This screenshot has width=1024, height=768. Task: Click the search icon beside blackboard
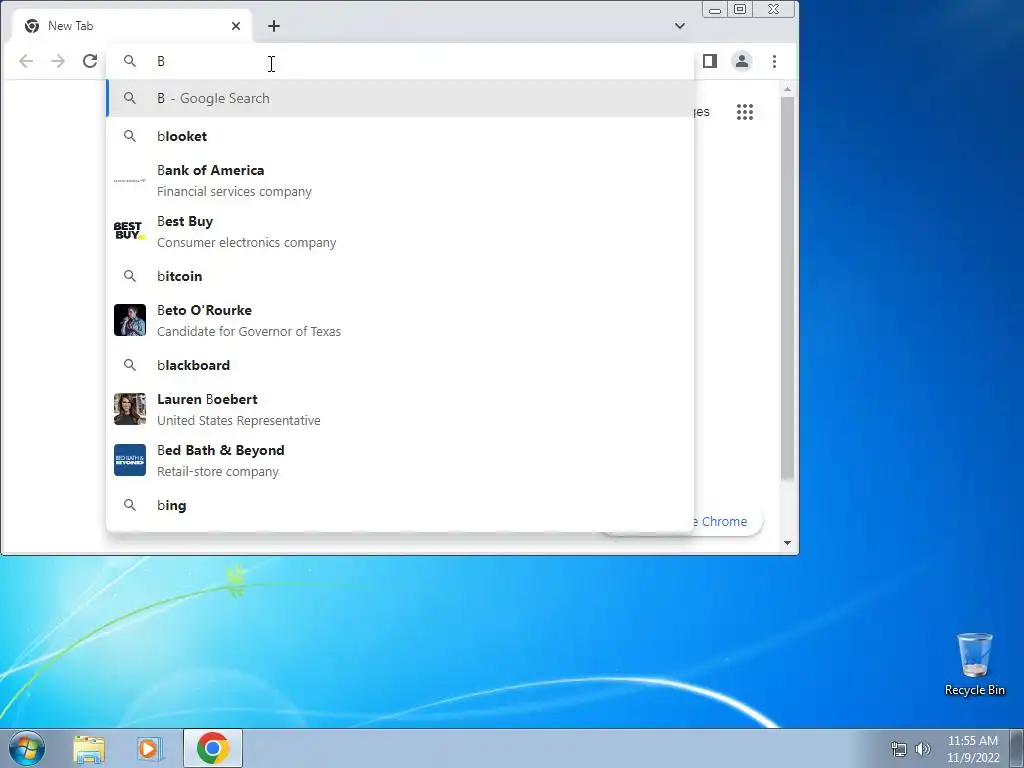[x=130, y=365]
